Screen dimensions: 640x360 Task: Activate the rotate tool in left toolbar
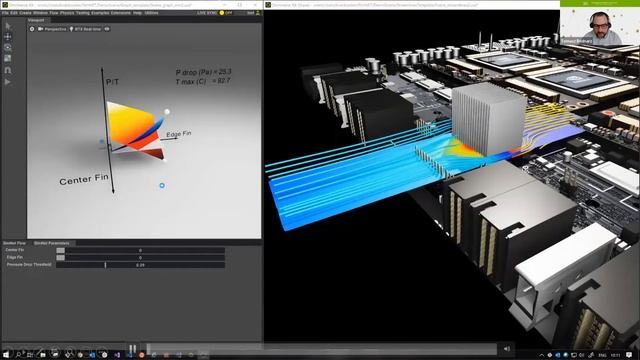[8, 47]
